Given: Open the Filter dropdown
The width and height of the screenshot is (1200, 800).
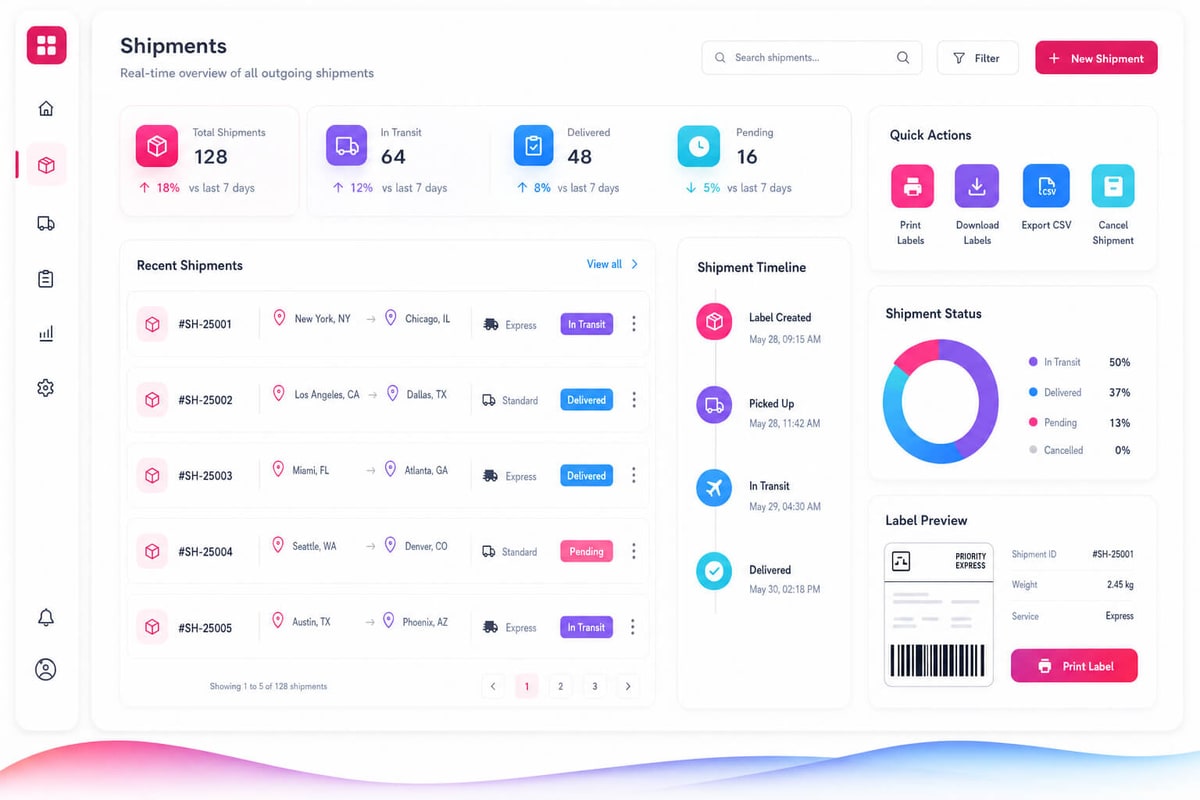Looking at the screenshot, I should pyautogui.click(x=977, y=58).
